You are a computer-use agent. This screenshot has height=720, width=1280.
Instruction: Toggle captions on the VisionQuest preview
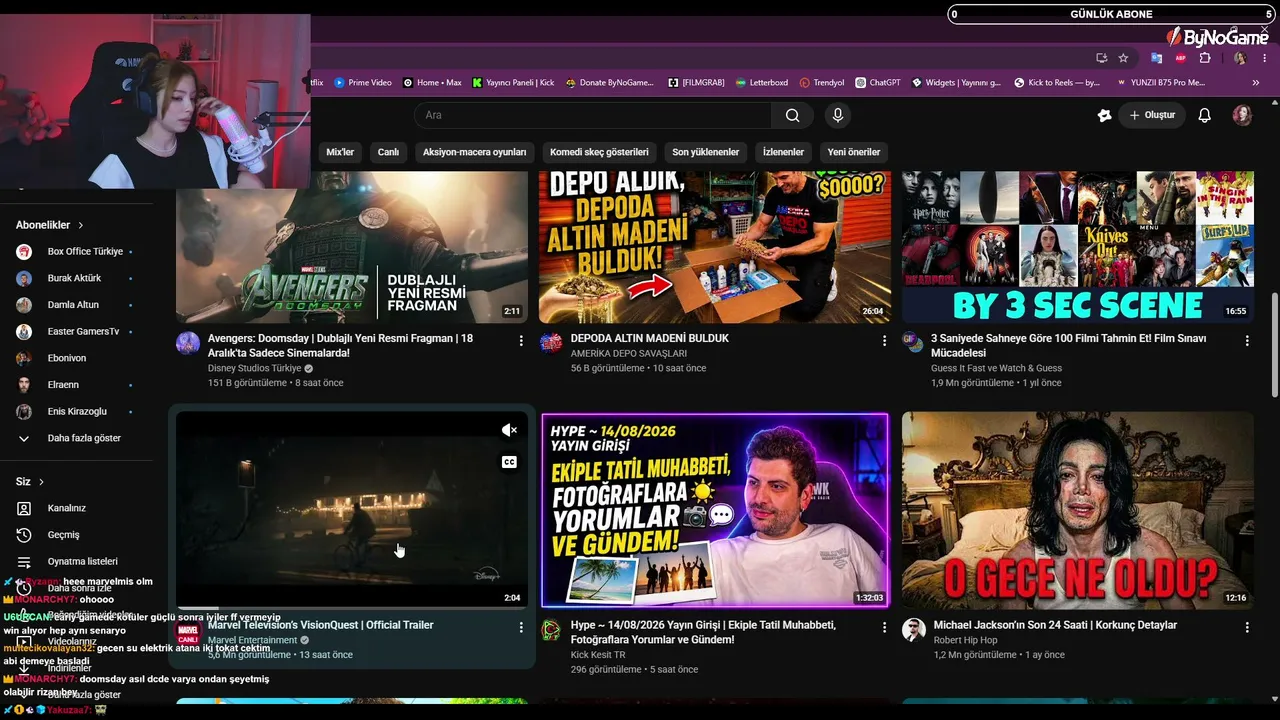coord(509,462)
